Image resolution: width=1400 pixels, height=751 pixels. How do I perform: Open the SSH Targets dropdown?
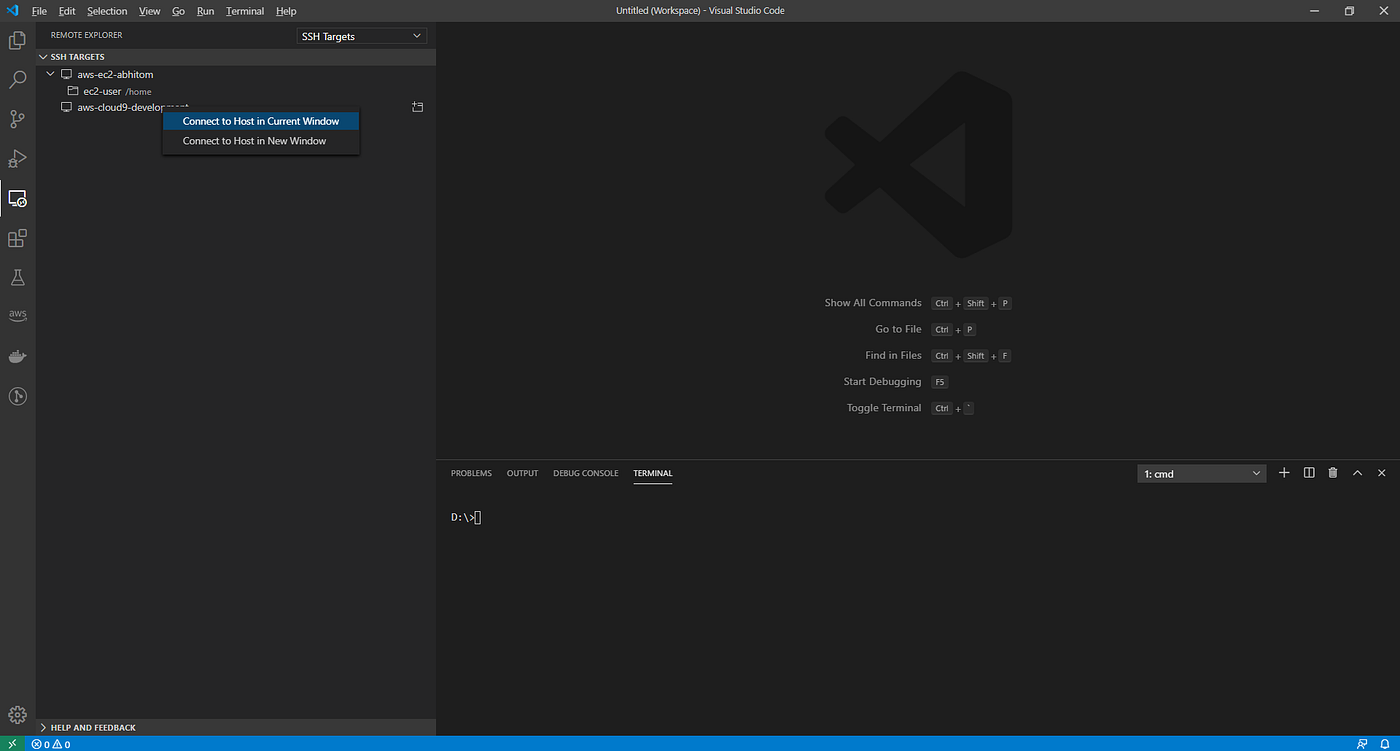click(x=360, y=35)
